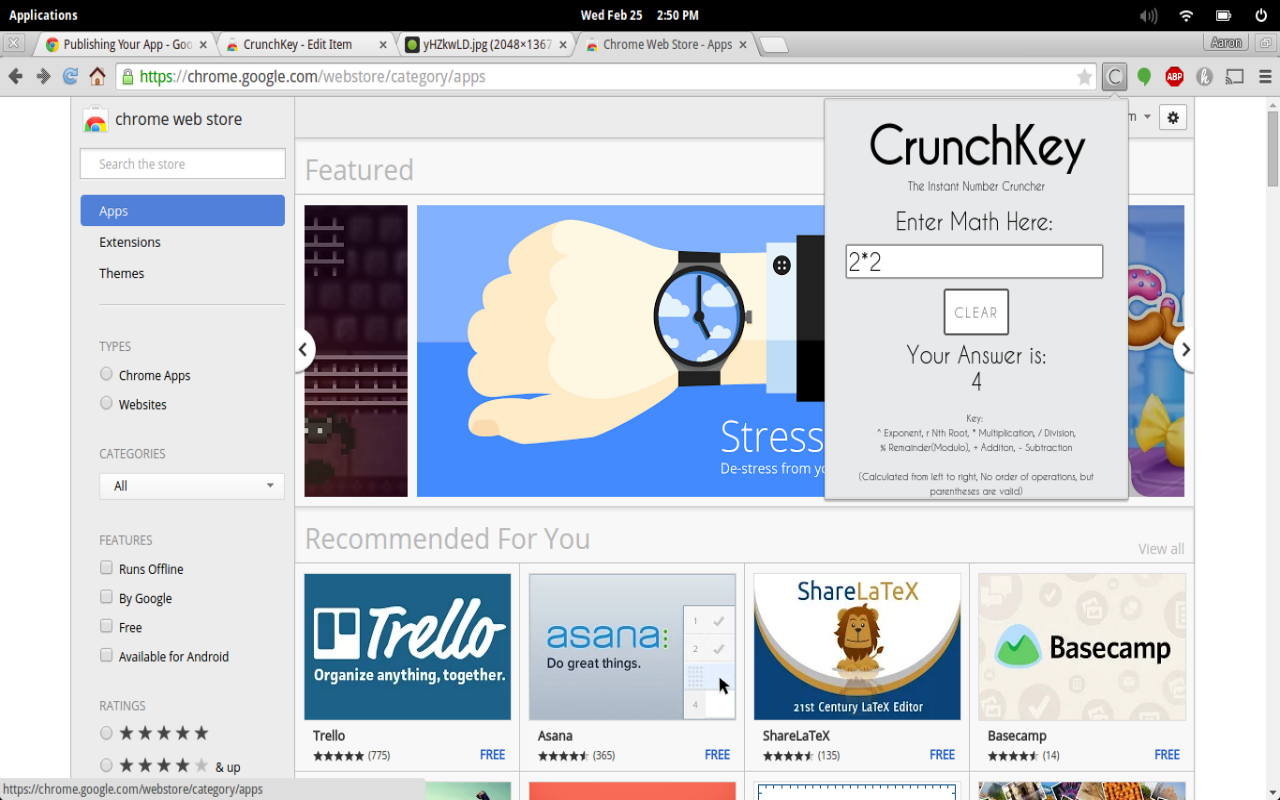Open the web store settings gear
1280x800 pixels.
(x=1173, y=117)
